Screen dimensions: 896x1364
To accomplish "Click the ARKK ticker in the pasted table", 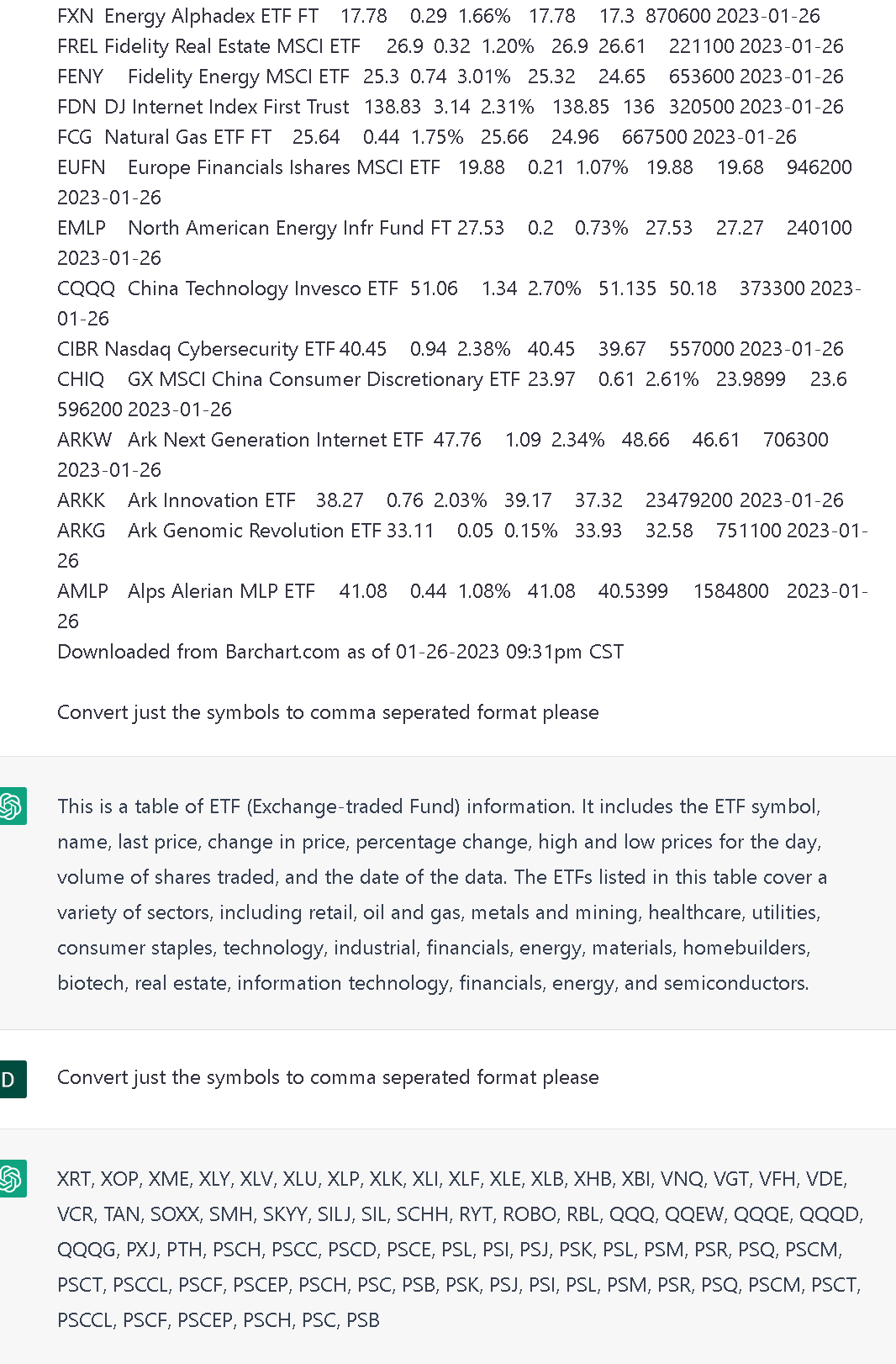I will click(x=82, y=500).
